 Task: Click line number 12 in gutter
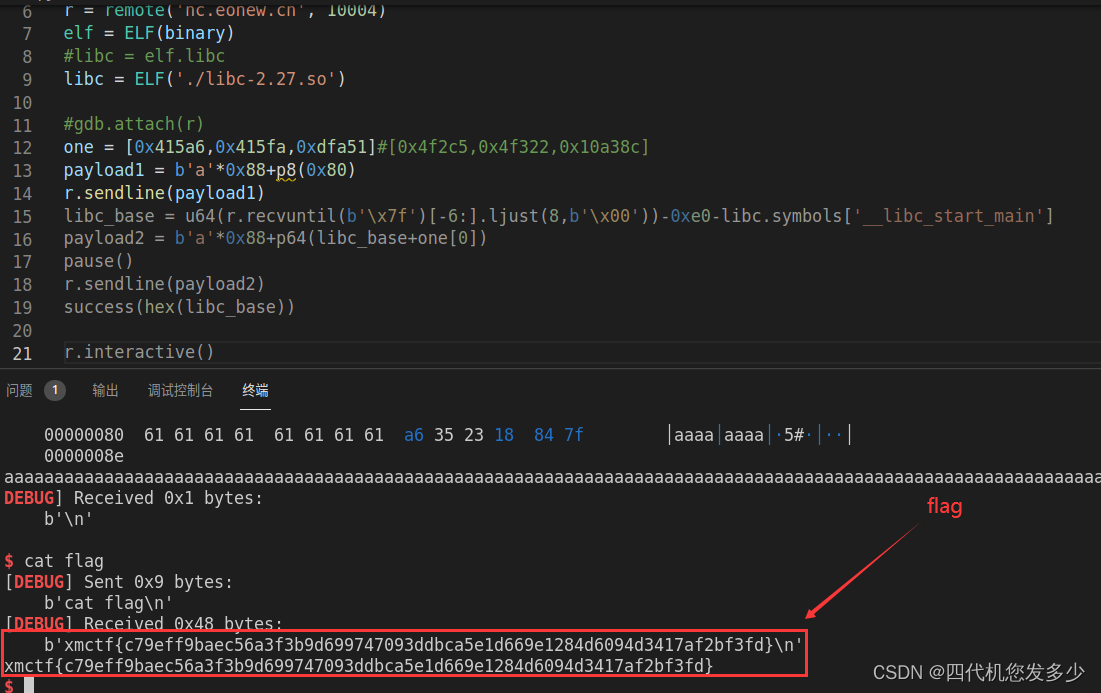22,147
